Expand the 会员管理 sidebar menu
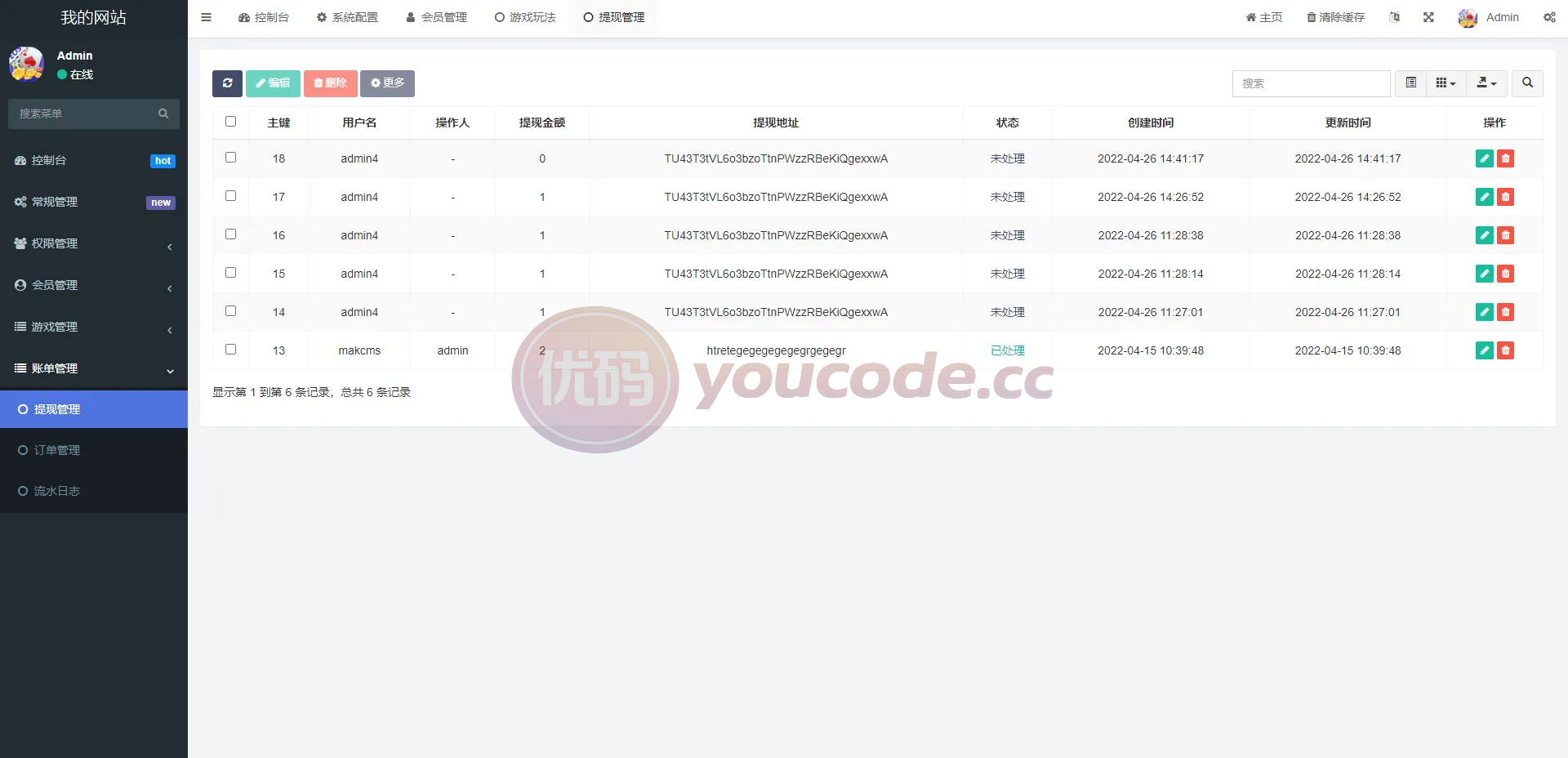 pos(94,285)
